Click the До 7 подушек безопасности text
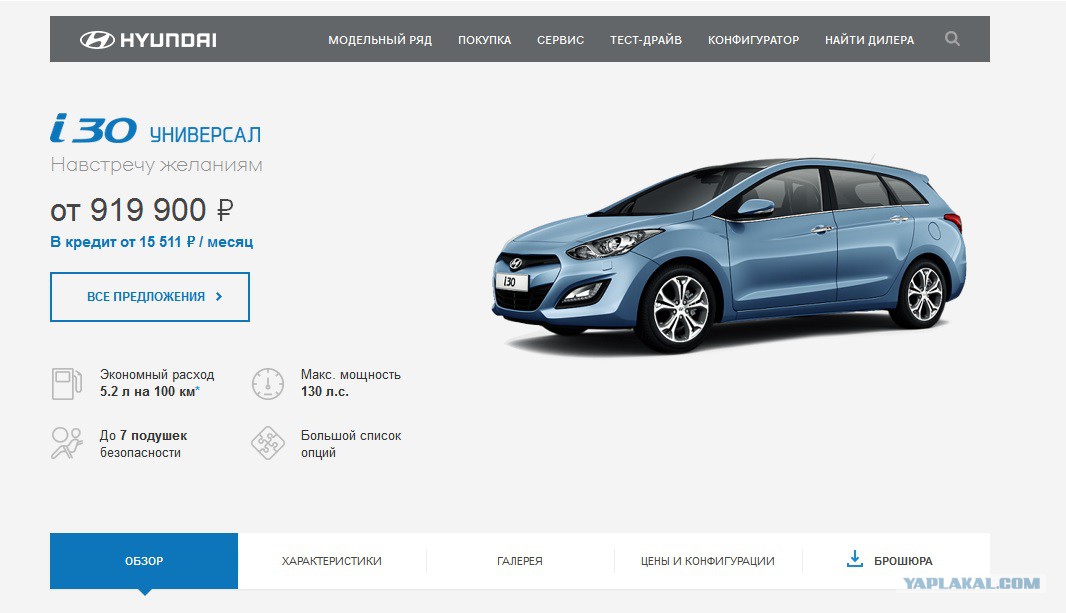The height and width of the screenshot is (613, 1066). pos(143,444)
